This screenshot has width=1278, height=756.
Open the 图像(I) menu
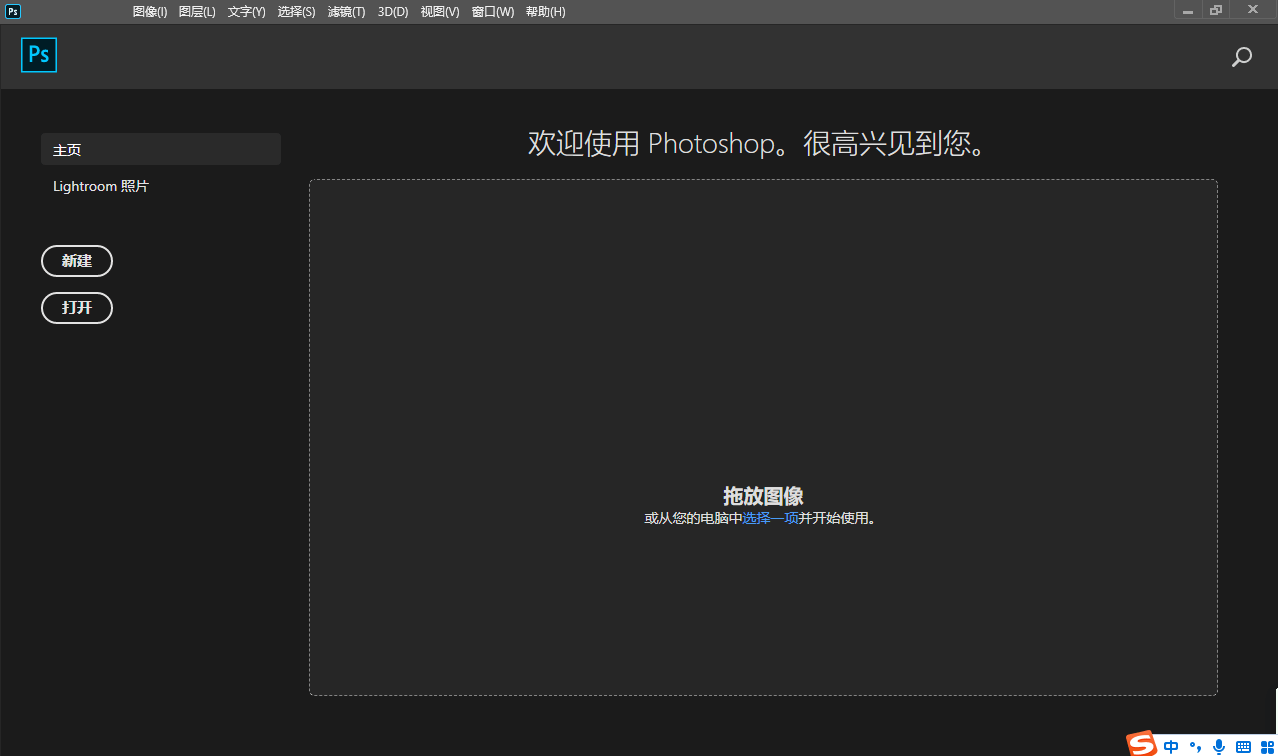pos(150,12)
